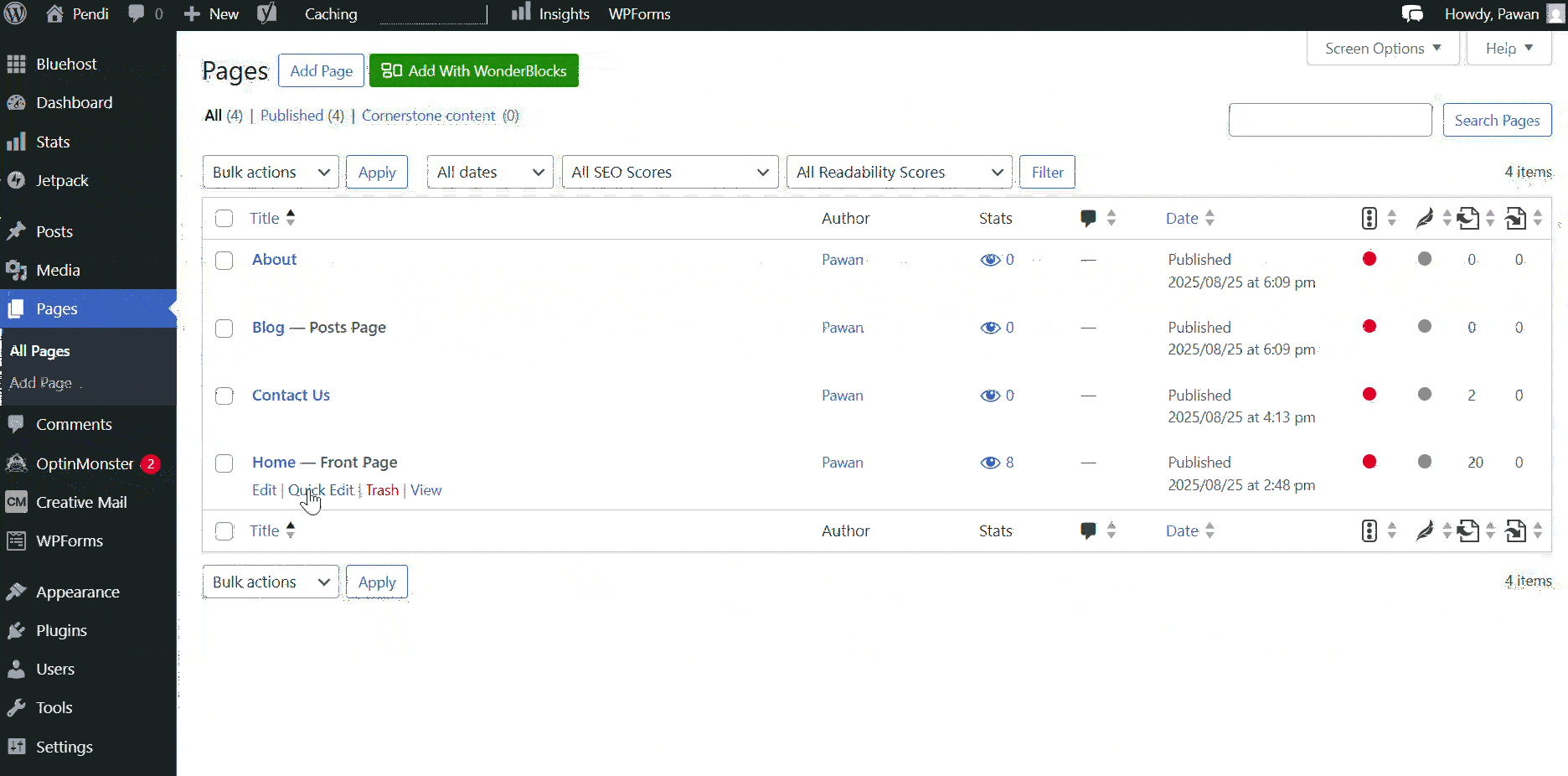
Task: Click the readability feather column icon
Action: (x=1424, y=218)
